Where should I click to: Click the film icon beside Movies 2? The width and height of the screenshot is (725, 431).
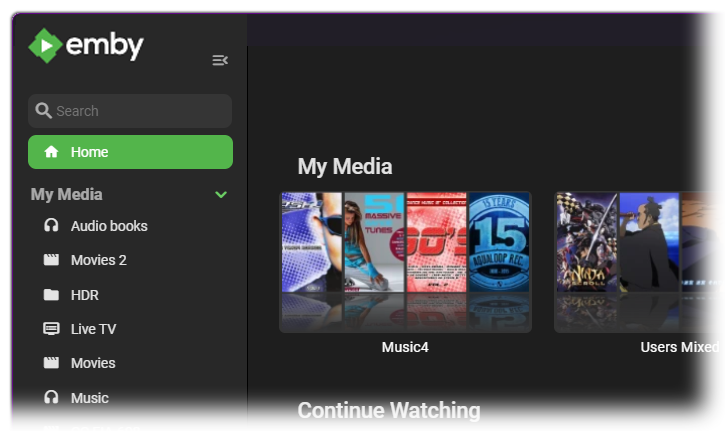coord(51,260)
